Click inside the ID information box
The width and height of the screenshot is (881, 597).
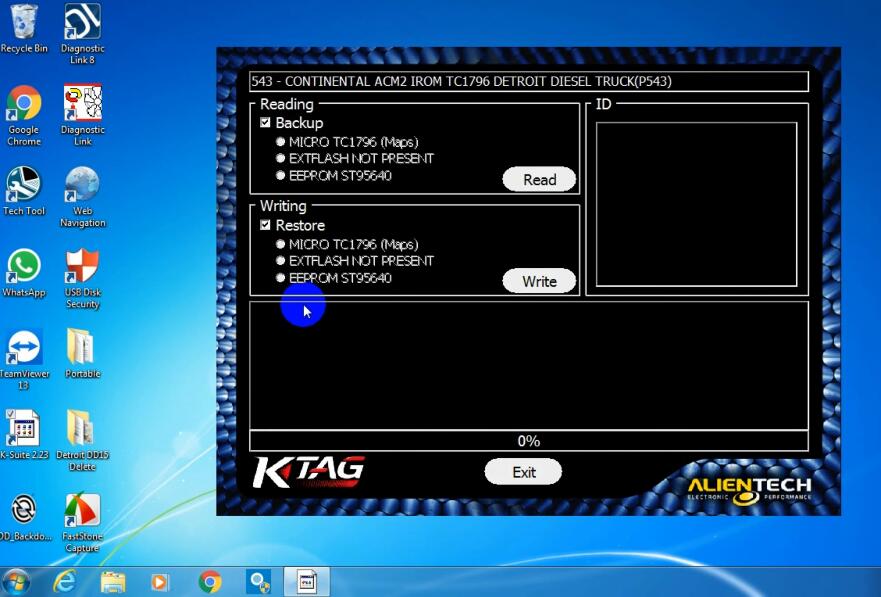[697, 204]
